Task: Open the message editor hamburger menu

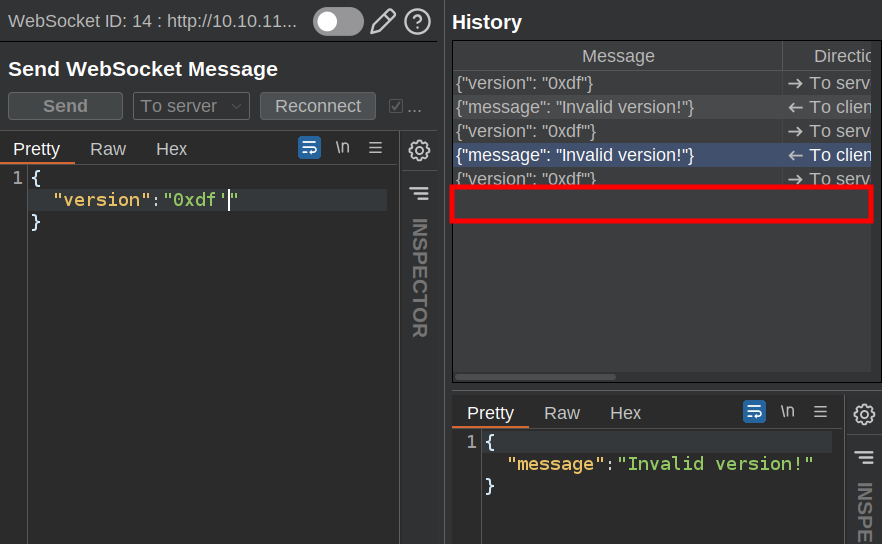Action: click(x=376, y=148)
